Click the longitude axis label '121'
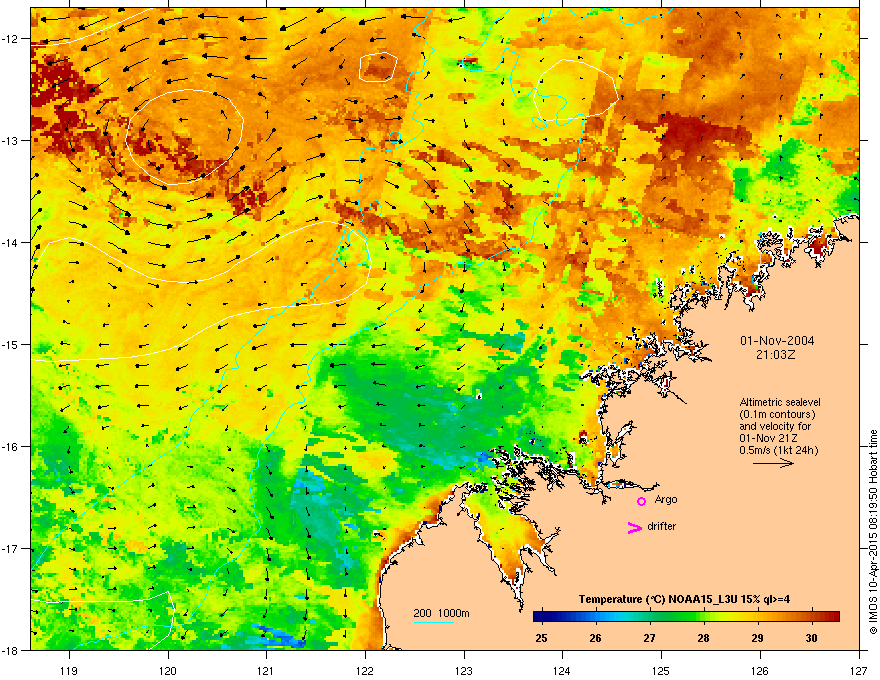The width and height of the screenshot is (880, 680). click(266, 670)
